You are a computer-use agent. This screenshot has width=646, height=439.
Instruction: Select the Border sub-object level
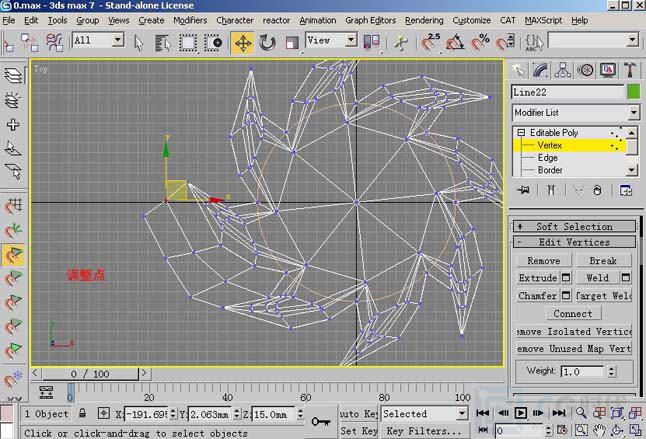pos(550,170)
